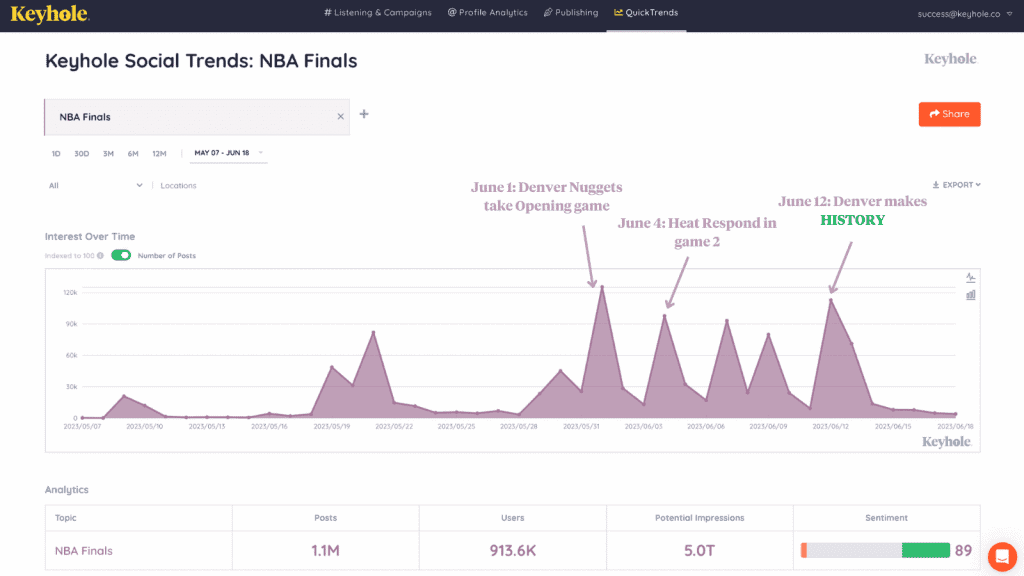Click the Interest Over Time heading
This screenshot has width=1024, height=576.
click(x=90, y=236)
